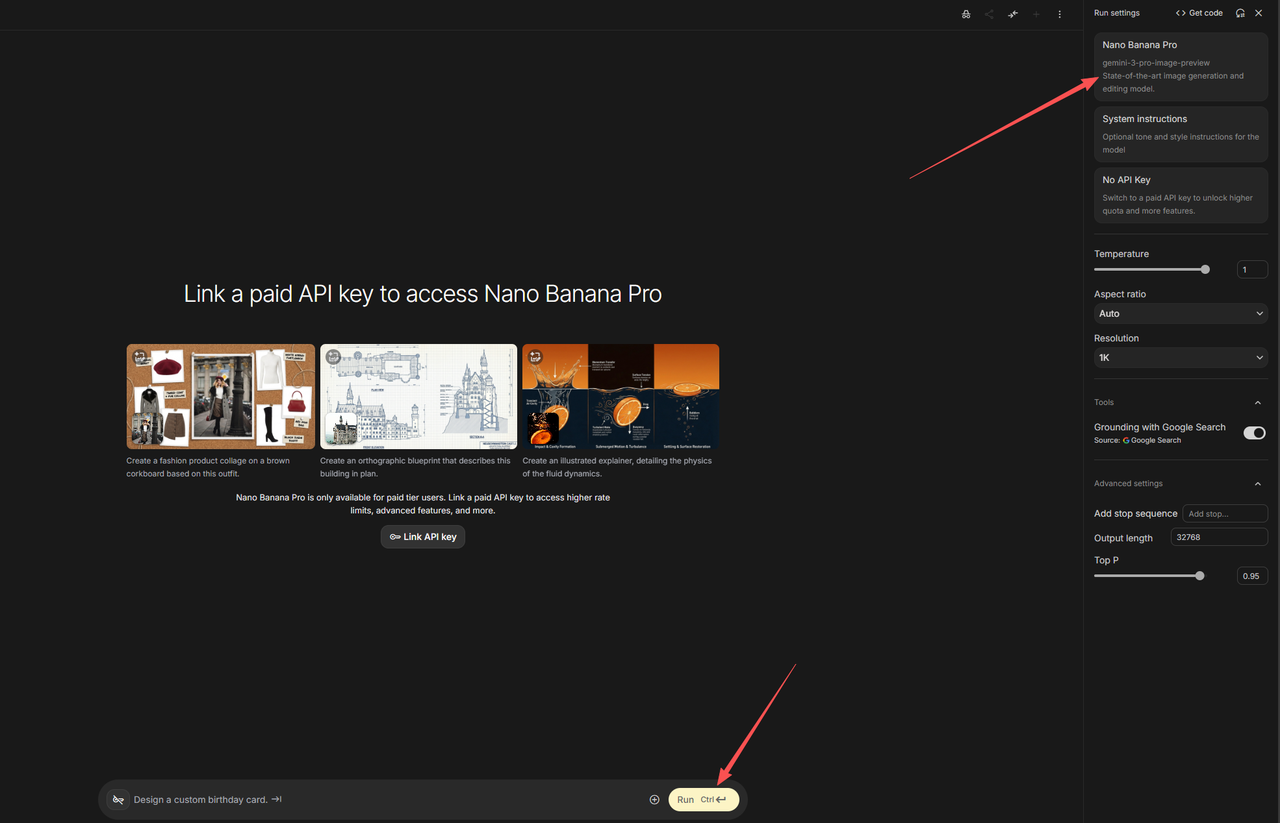1280x823 pixels.
Task: Click the Temperature slider handle
Action: coord(1205,270)
